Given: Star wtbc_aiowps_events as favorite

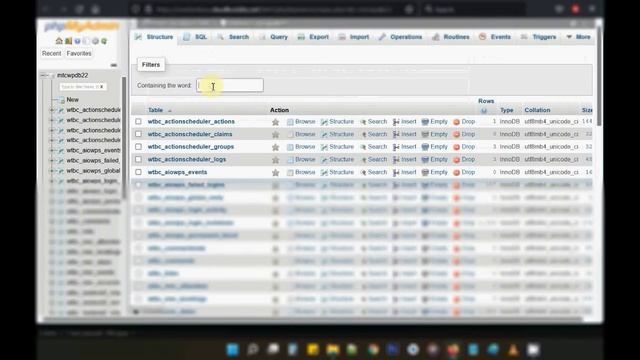Looking at the screenshot, I should pyautogui.click(x=276, y=173).
